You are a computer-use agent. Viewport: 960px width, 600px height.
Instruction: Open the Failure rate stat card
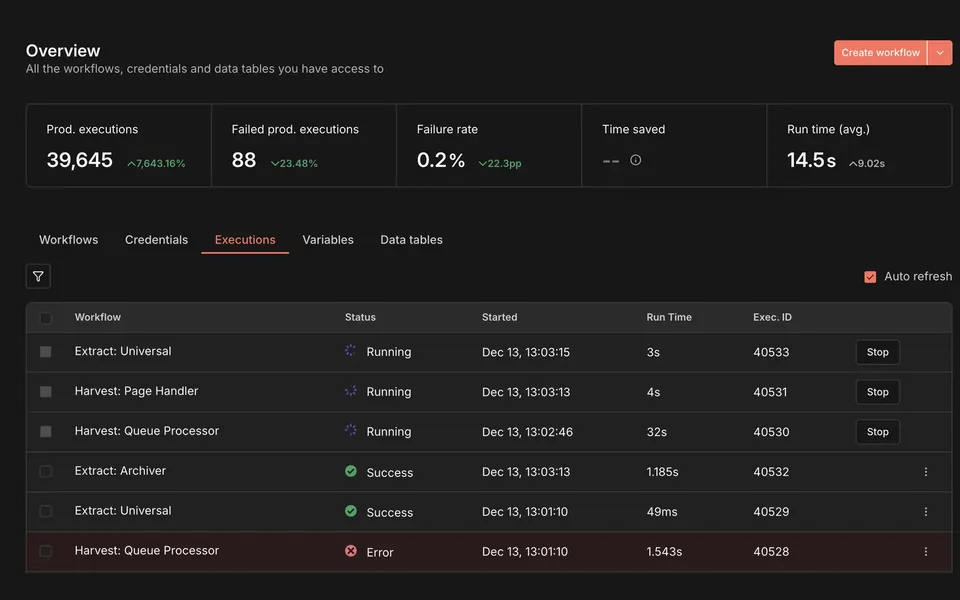[x=489, y=145]
